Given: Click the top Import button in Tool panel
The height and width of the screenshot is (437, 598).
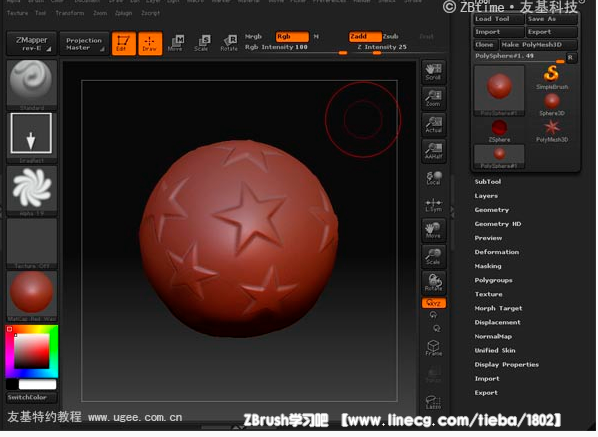Looking at the screenshot, I should point(499,32).
